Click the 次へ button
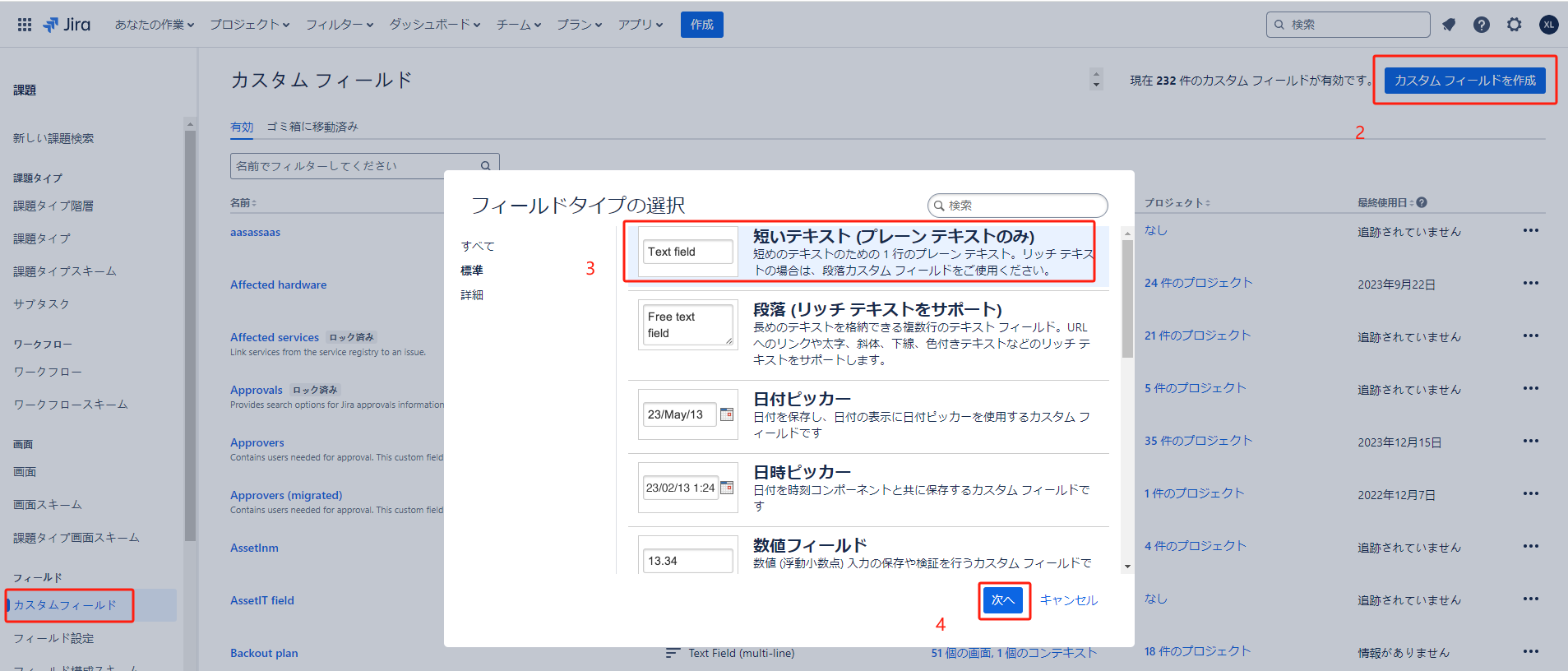The height and width of the screenshot is (671, 1568). point(1003,600)
